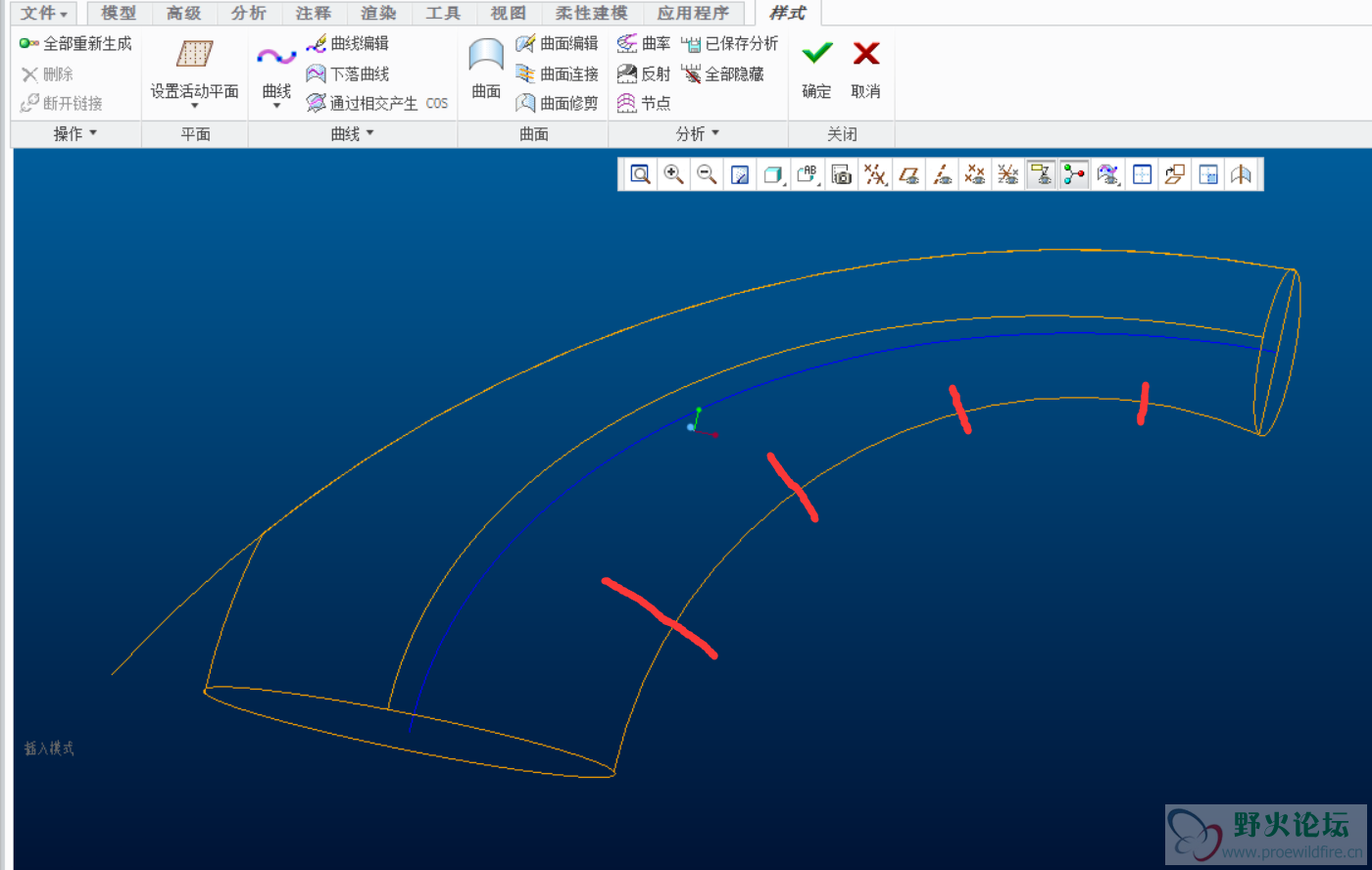Expand the 分析 group dropdown
1372x870 pixels.
point(698,134)
